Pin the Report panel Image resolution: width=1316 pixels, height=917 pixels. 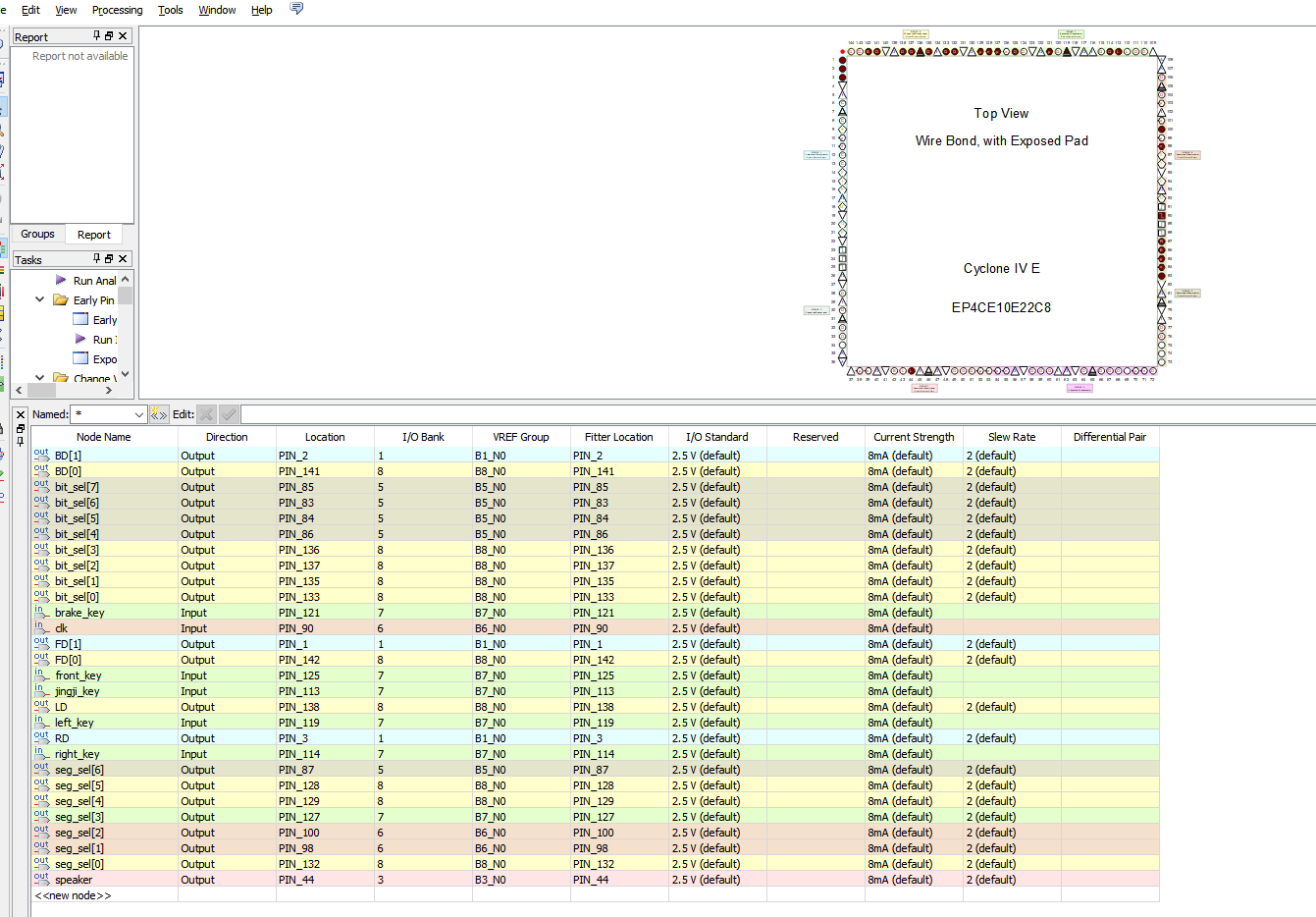[x=97, y=35]
